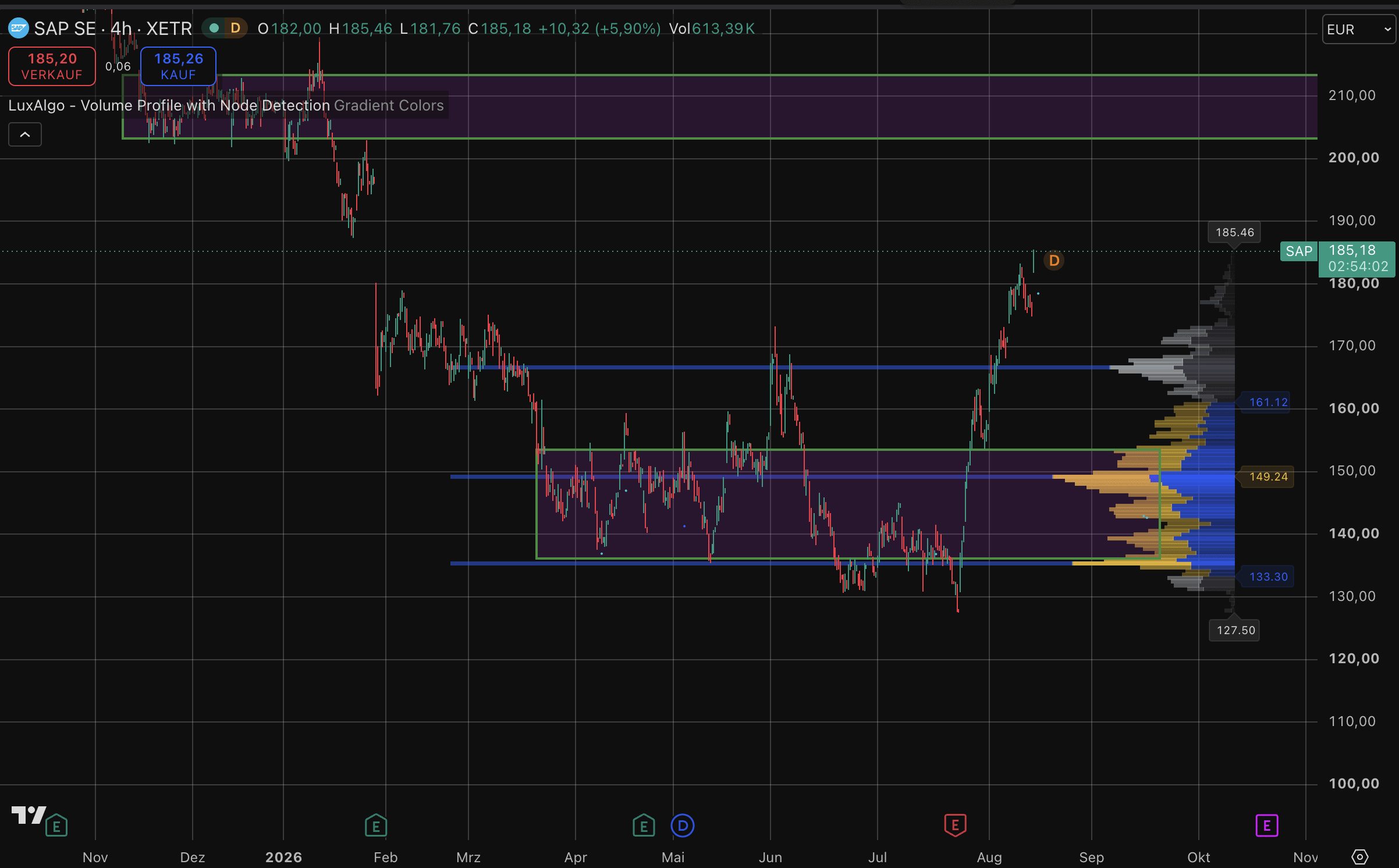
Task: Click the 140,00 price axis label
Action: [1354, 533]
